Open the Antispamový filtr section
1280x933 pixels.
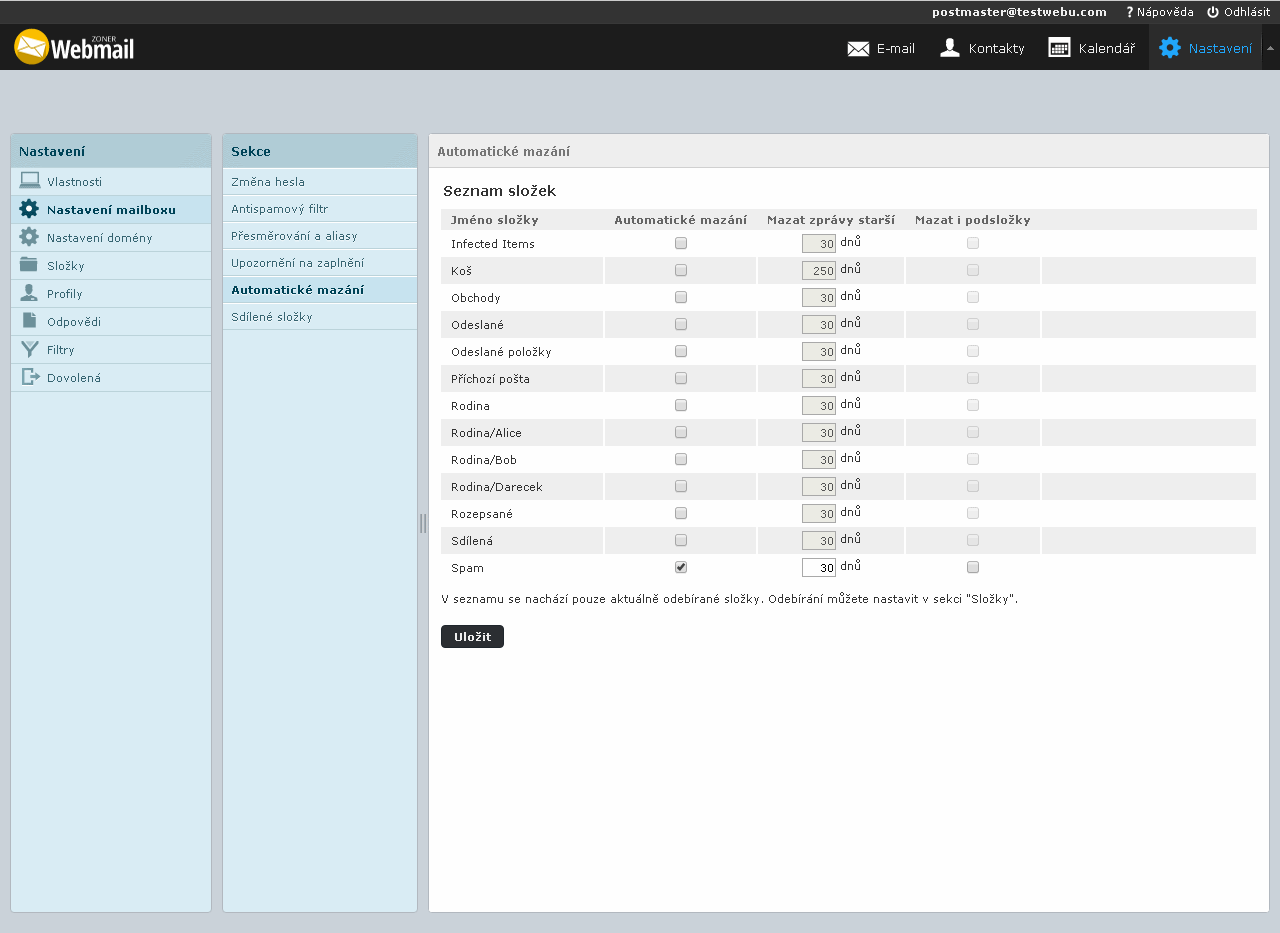pyautogui.click(x=280, y=209)
